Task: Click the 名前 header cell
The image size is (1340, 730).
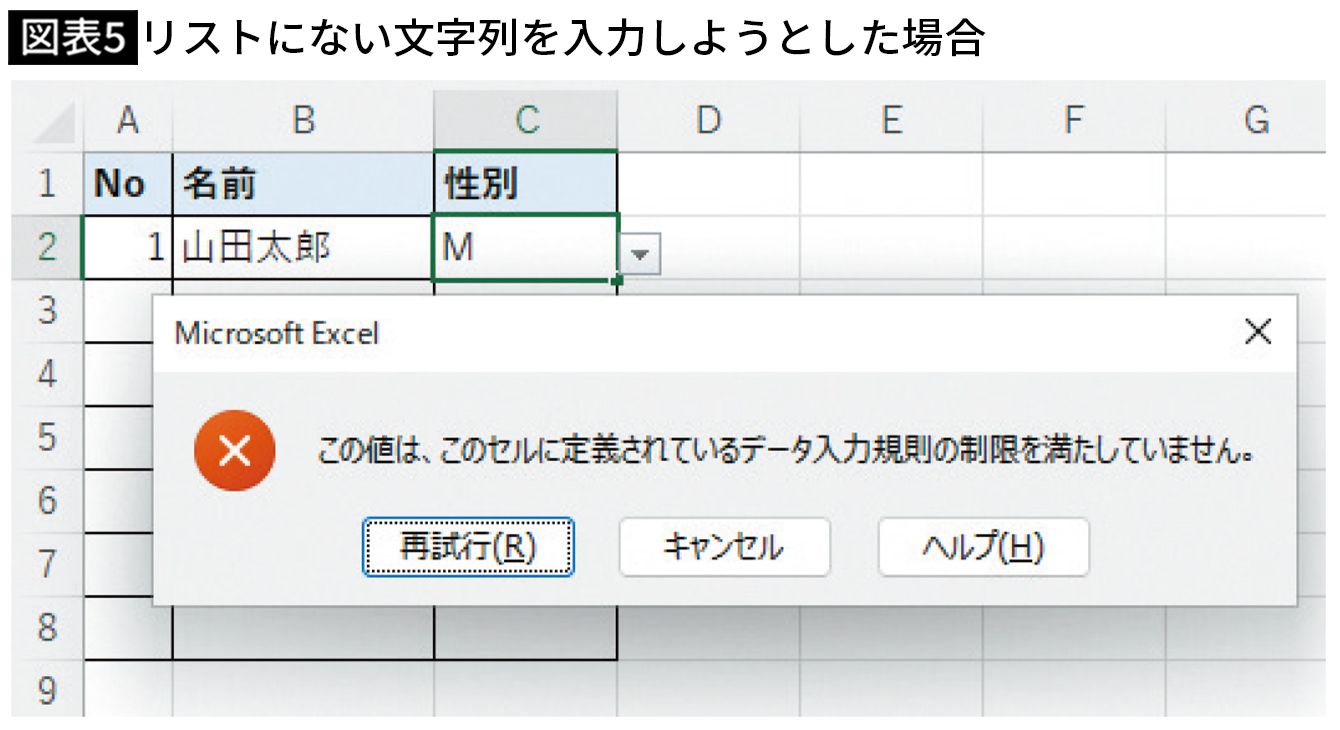Action: coord(303,184)
